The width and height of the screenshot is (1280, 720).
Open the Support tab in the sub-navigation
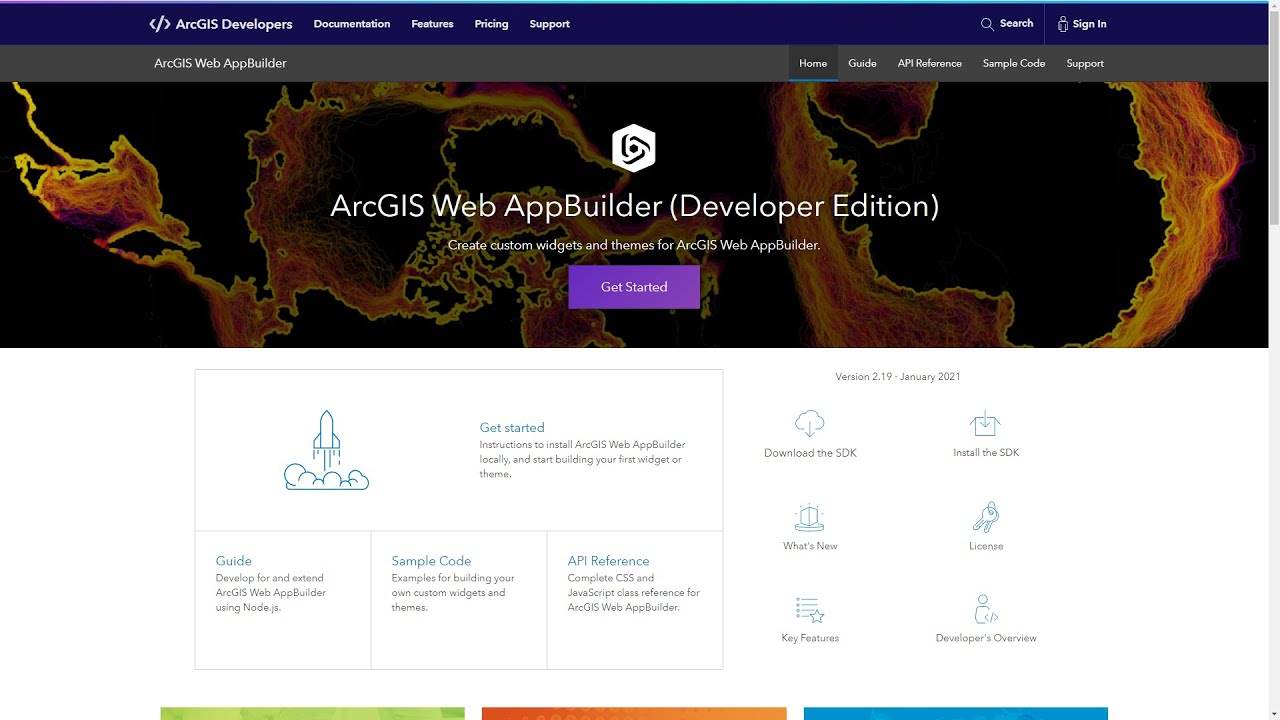[1085, 63]
